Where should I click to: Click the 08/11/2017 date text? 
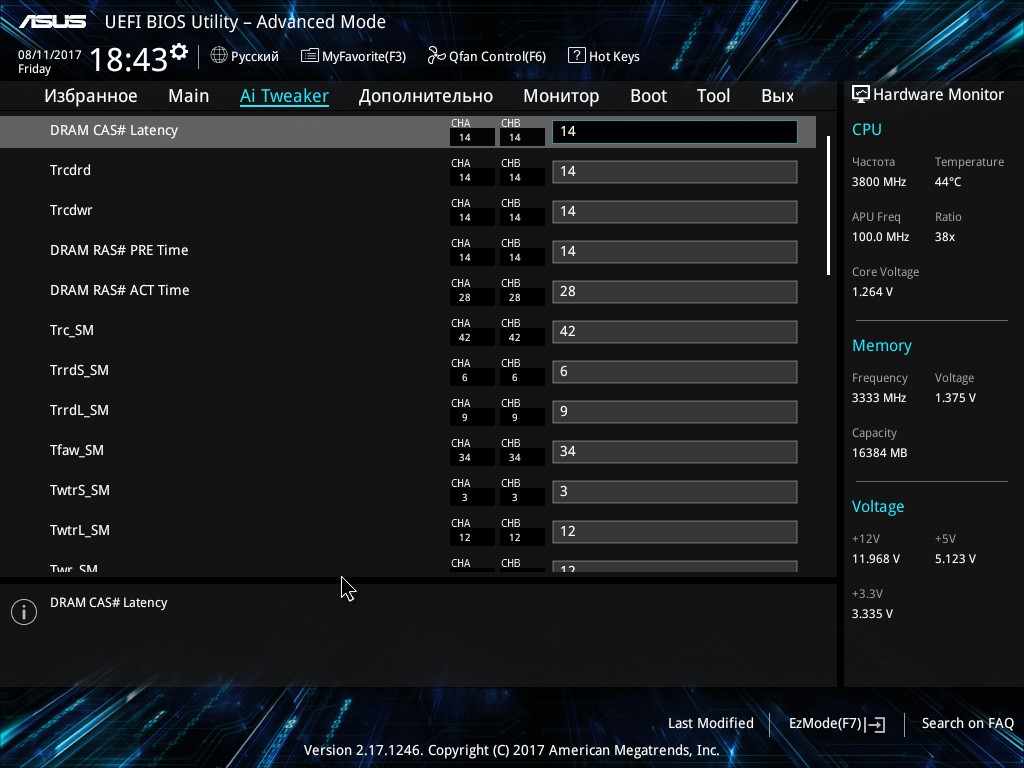tap(50, 55)
